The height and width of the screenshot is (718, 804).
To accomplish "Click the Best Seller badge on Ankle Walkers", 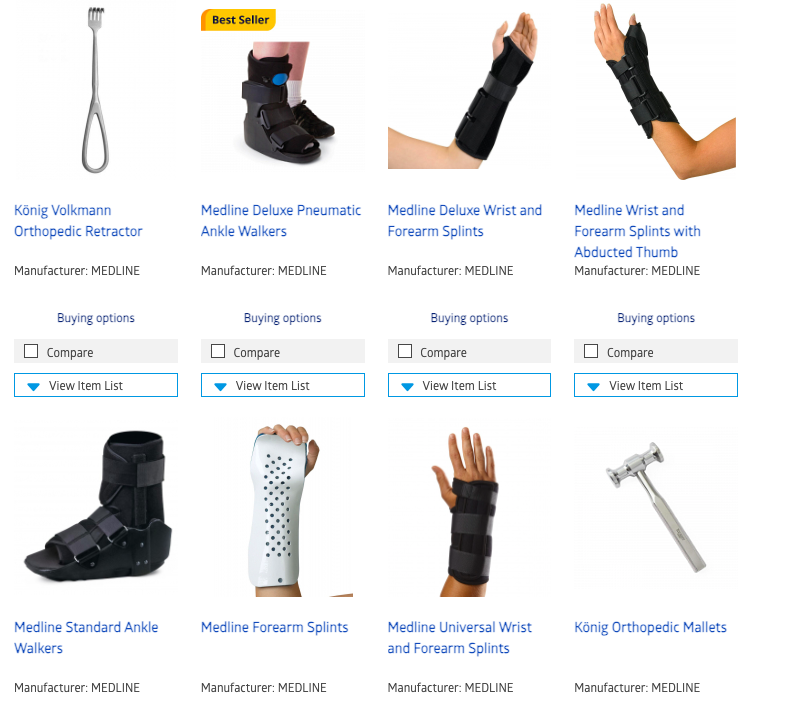I will 238,20.
